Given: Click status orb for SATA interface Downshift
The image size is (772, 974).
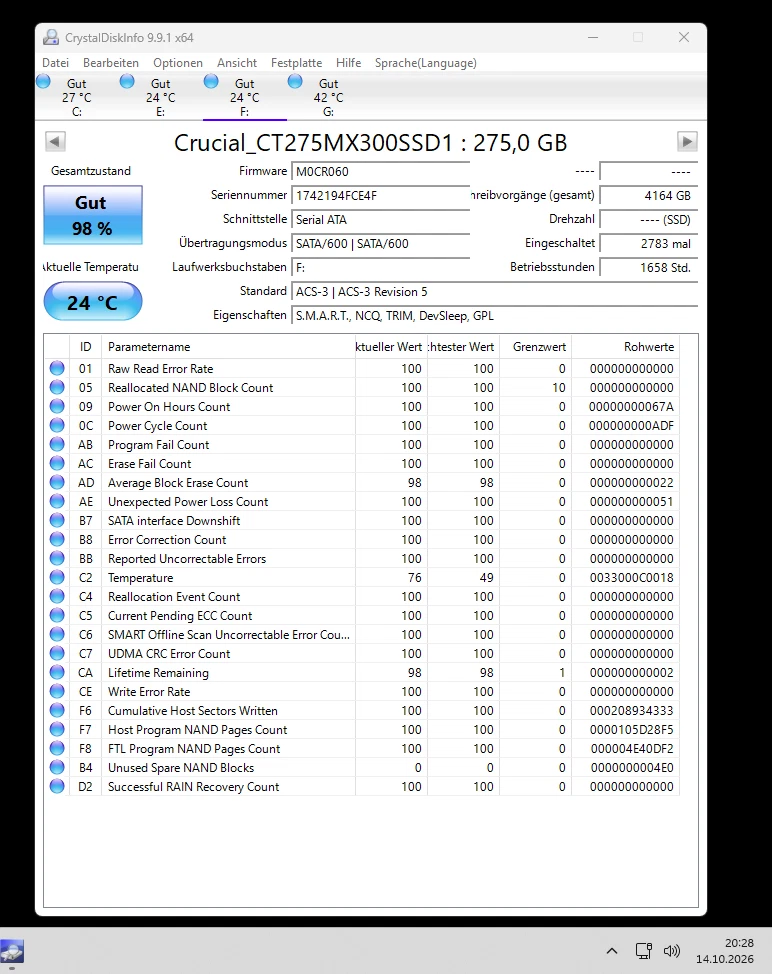Looking at the screenshot, I should pyautogui.click(x=57, y=521).
